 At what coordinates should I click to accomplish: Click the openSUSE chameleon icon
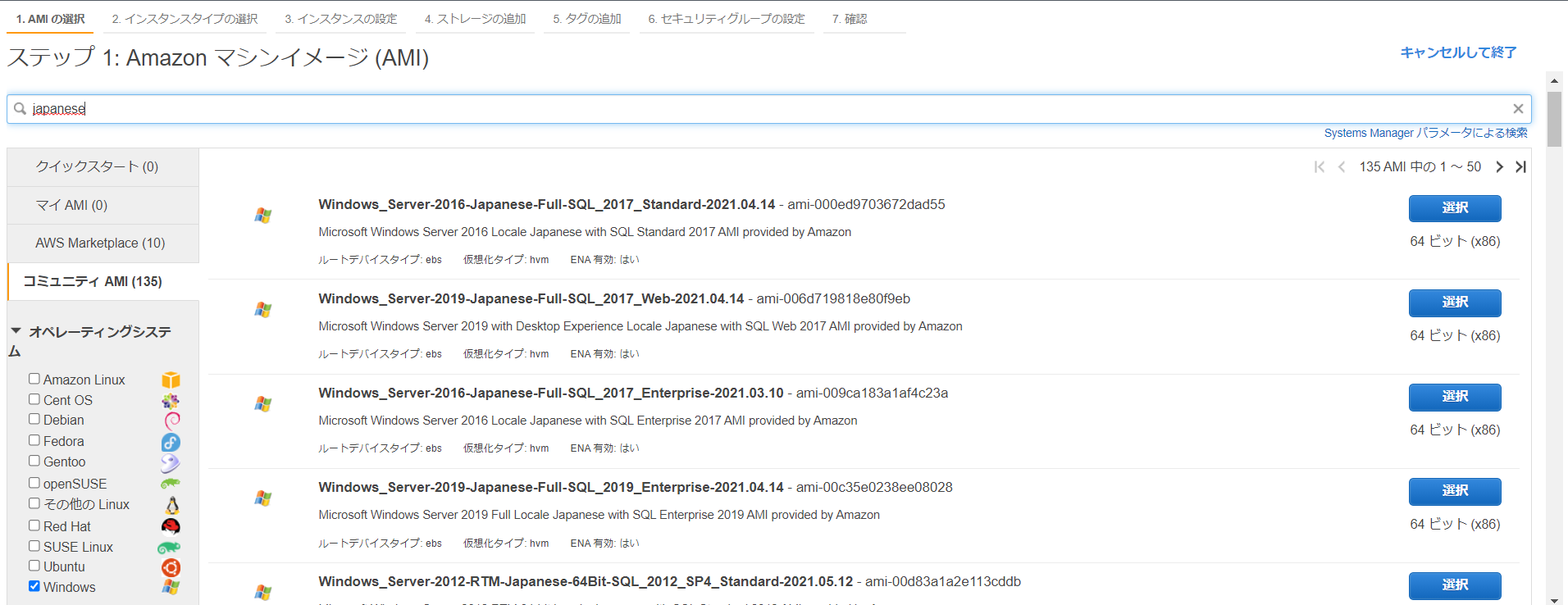point(170,484)
